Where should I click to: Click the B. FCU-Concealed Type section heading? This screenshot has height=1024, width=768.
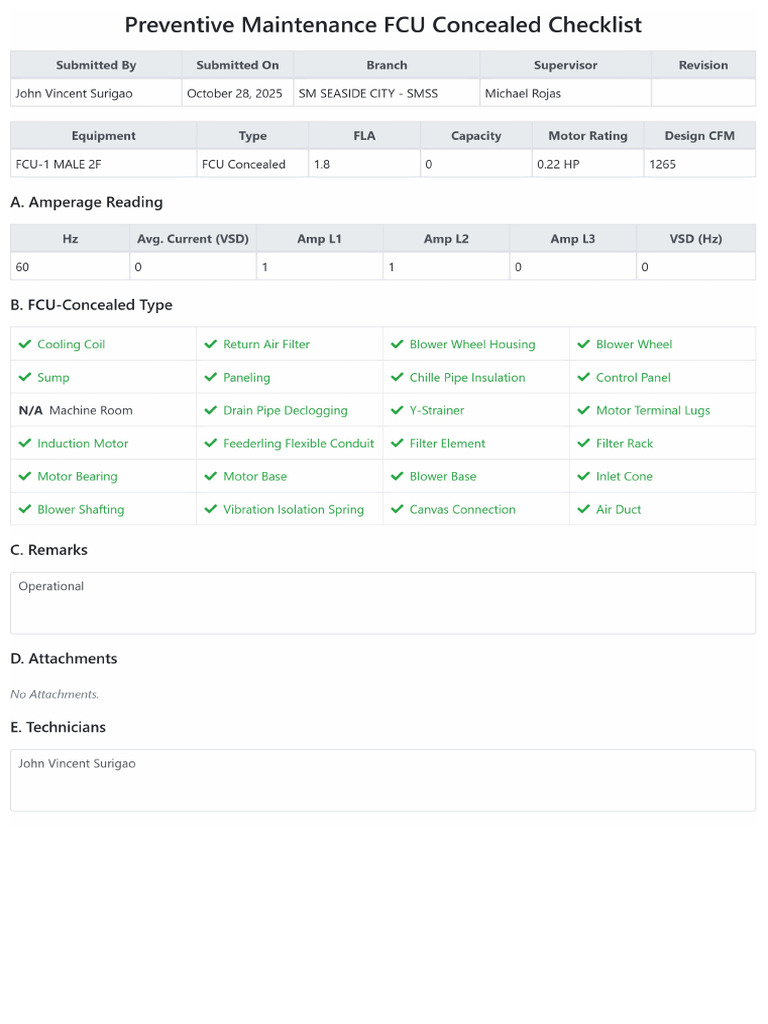click(91, 305)
